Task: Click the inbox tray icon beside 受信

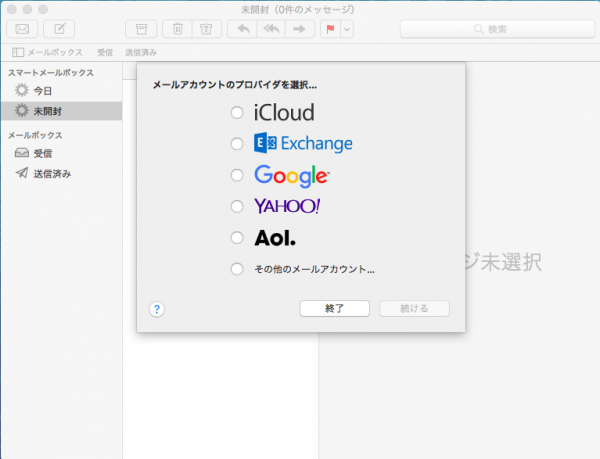Action: tap(22, 153)
